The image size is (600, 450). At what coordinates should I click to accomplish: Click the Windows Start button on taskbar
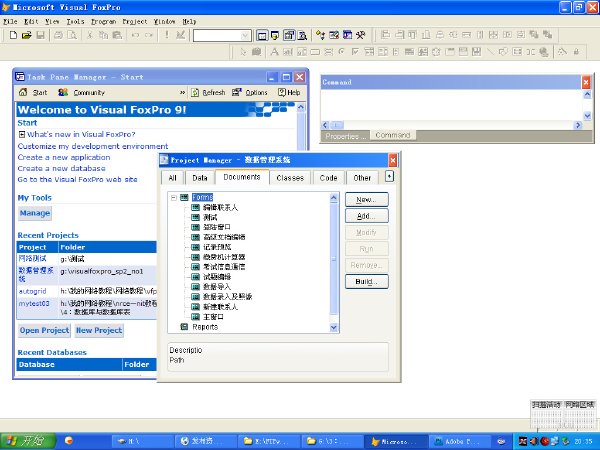pyautogui.click(x=28, y=441)
